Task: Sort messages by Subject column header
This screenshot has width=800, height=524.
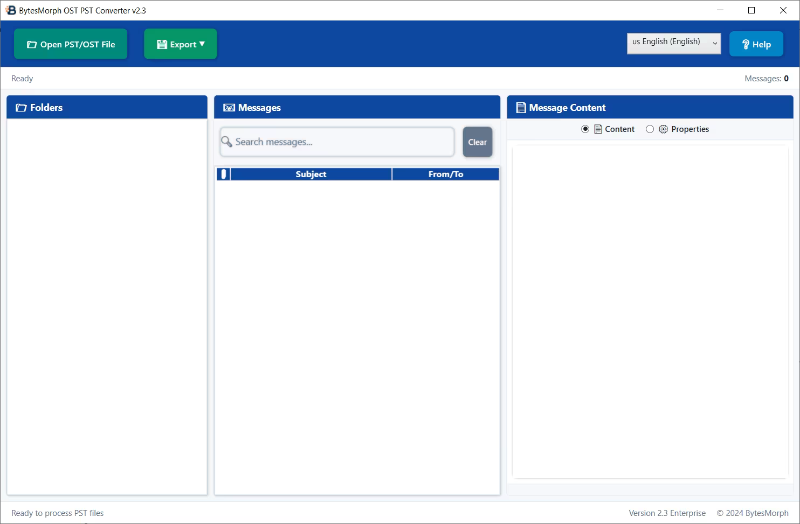Action: tap(310, 174)
